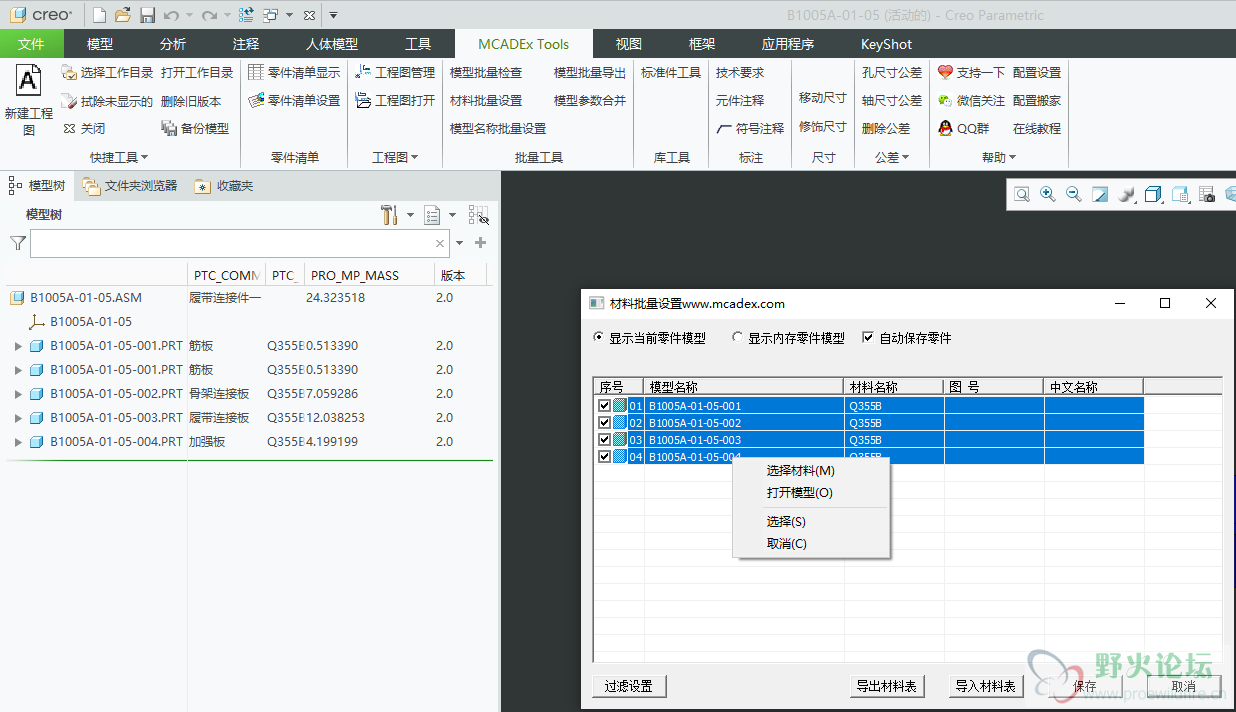The height and width of the screenshot is (712, 1236).
Task: Click 零件清单显示 tool
Action: pos(294,72)
